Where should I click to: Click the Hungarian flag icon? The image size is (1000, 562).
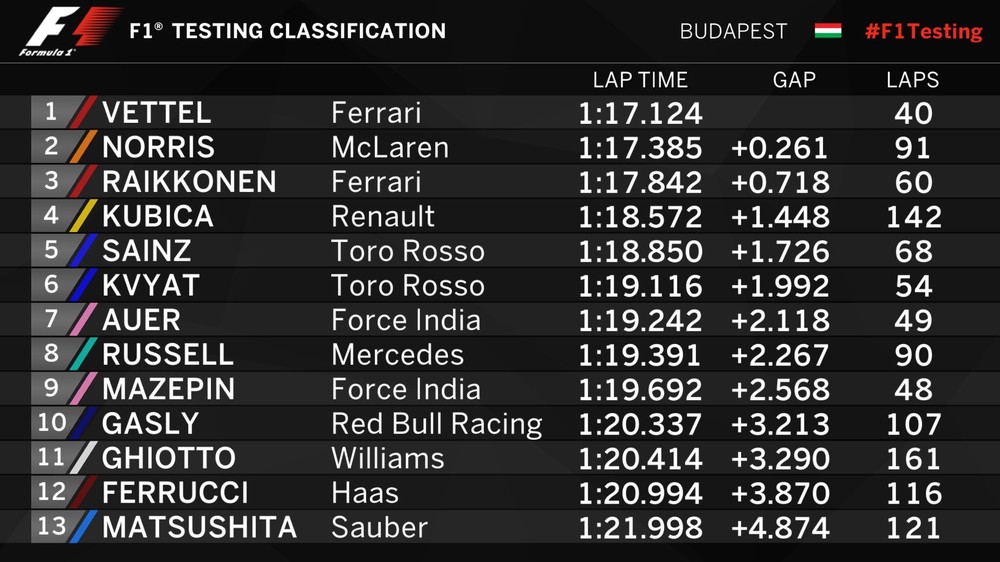pos(827,31)
